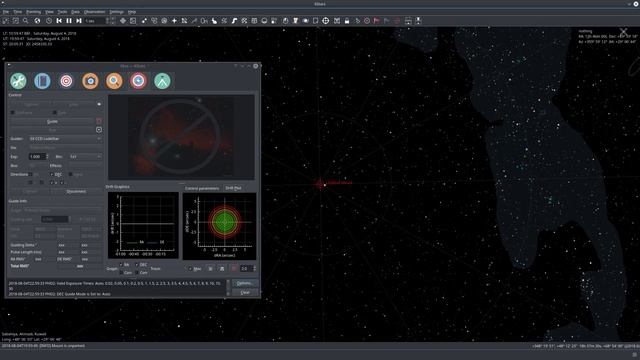The height and width of the screenshot is (360, 640).
Task: Step time backward in KStars toolbar
Action: click(x=59, y=20)
